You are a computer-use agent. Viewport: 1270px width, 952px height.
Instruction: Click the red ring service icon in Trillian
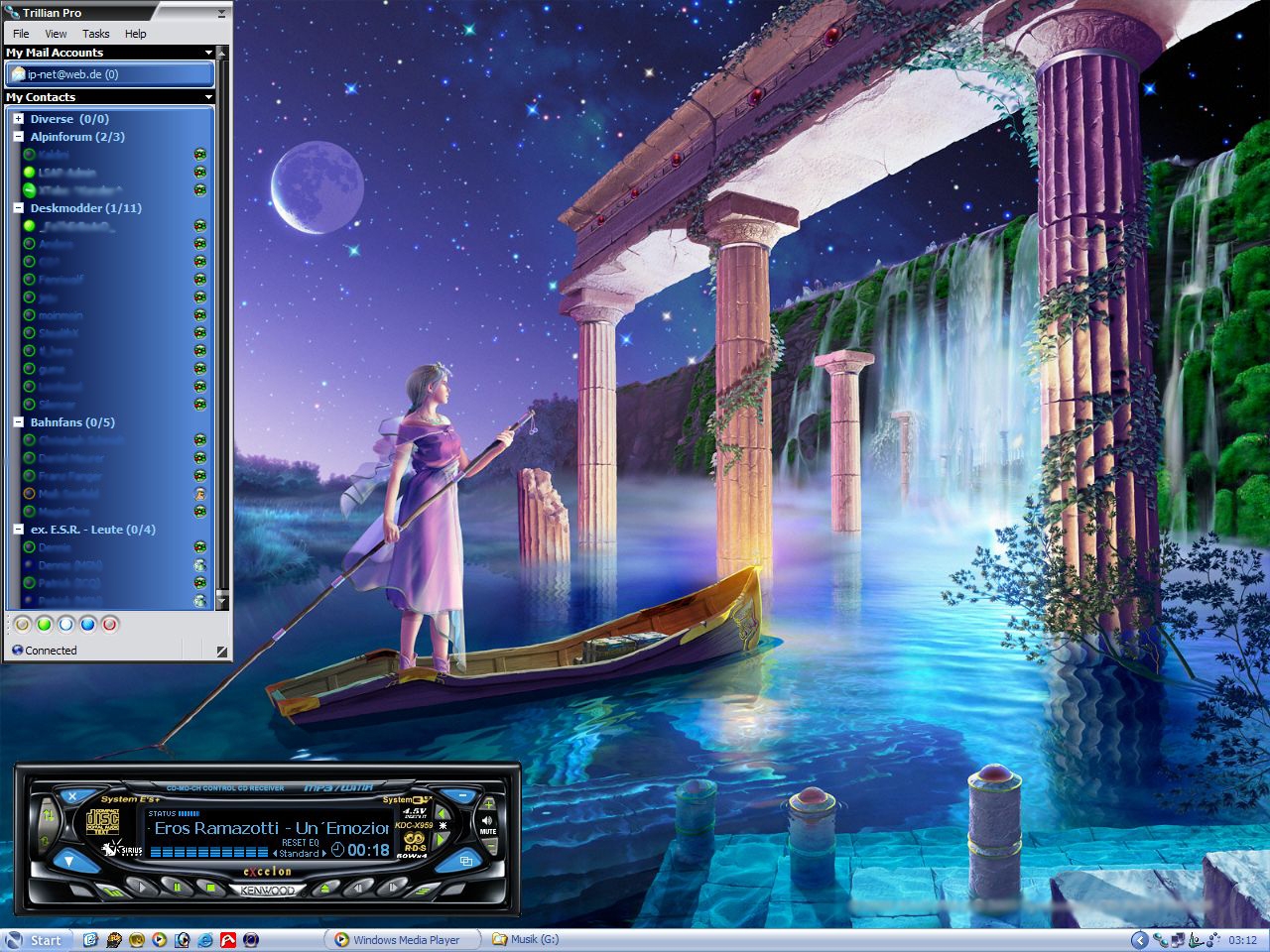click(109, 624)
